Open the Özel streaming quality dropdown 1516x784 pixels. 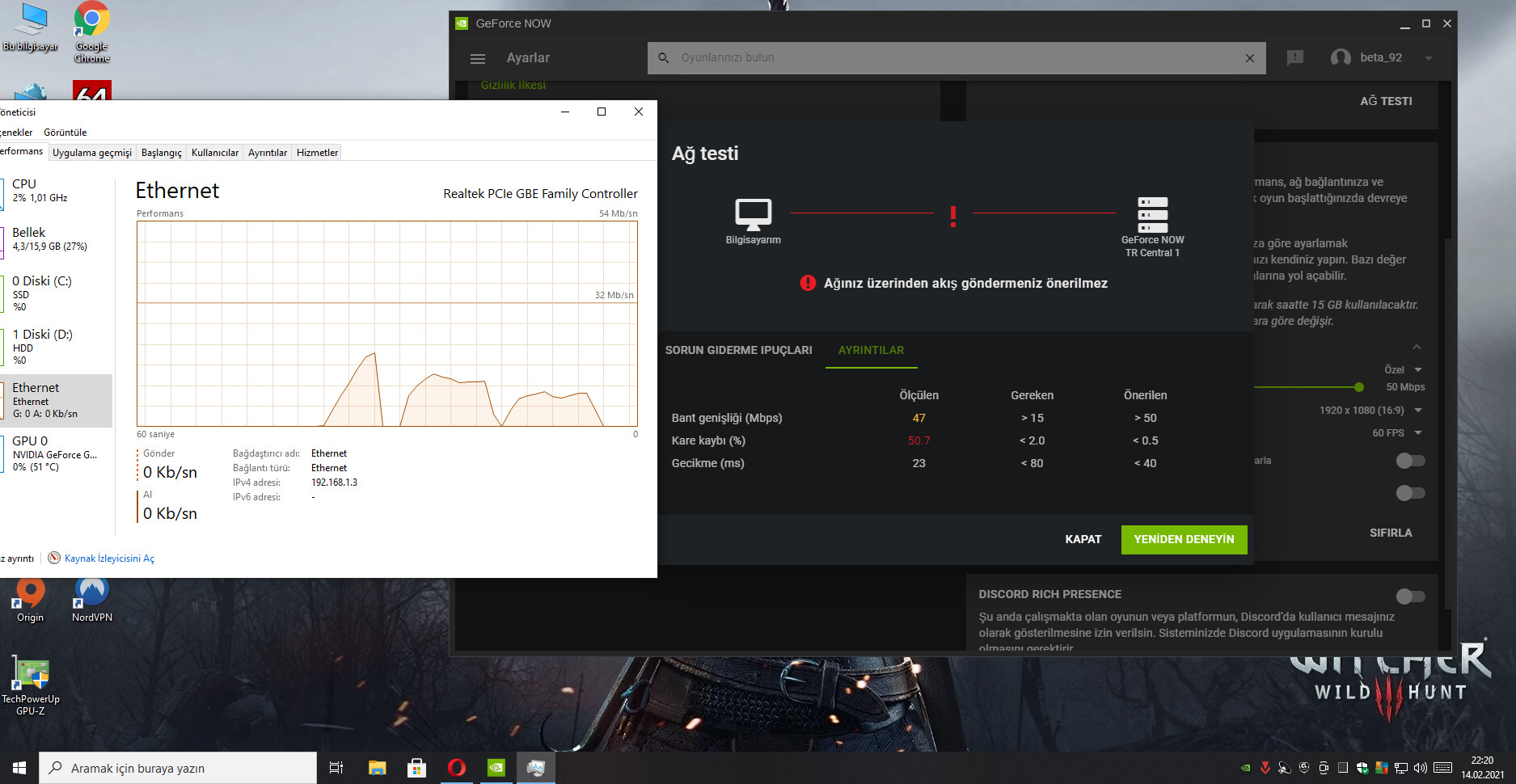point(1403,369)
